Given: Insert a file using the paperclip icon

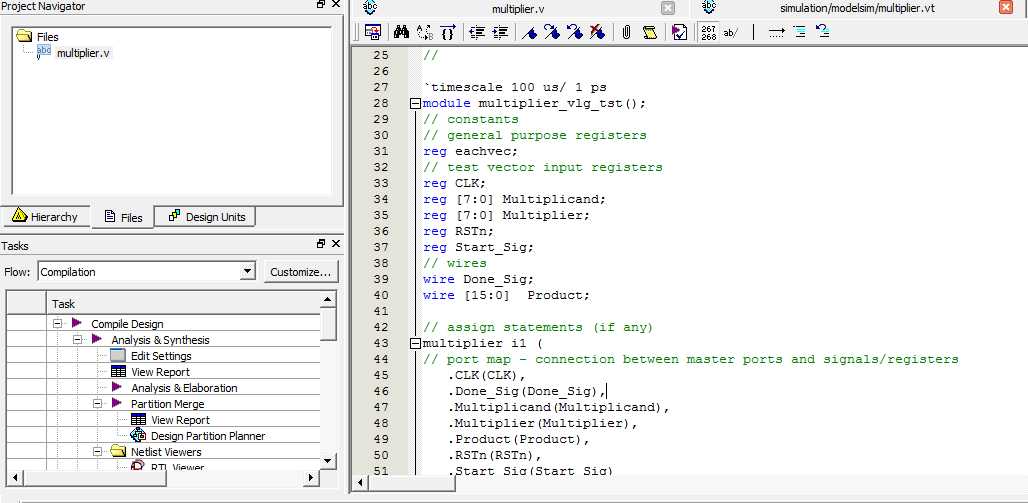Looking at the screenshot, I should [626, 31].
